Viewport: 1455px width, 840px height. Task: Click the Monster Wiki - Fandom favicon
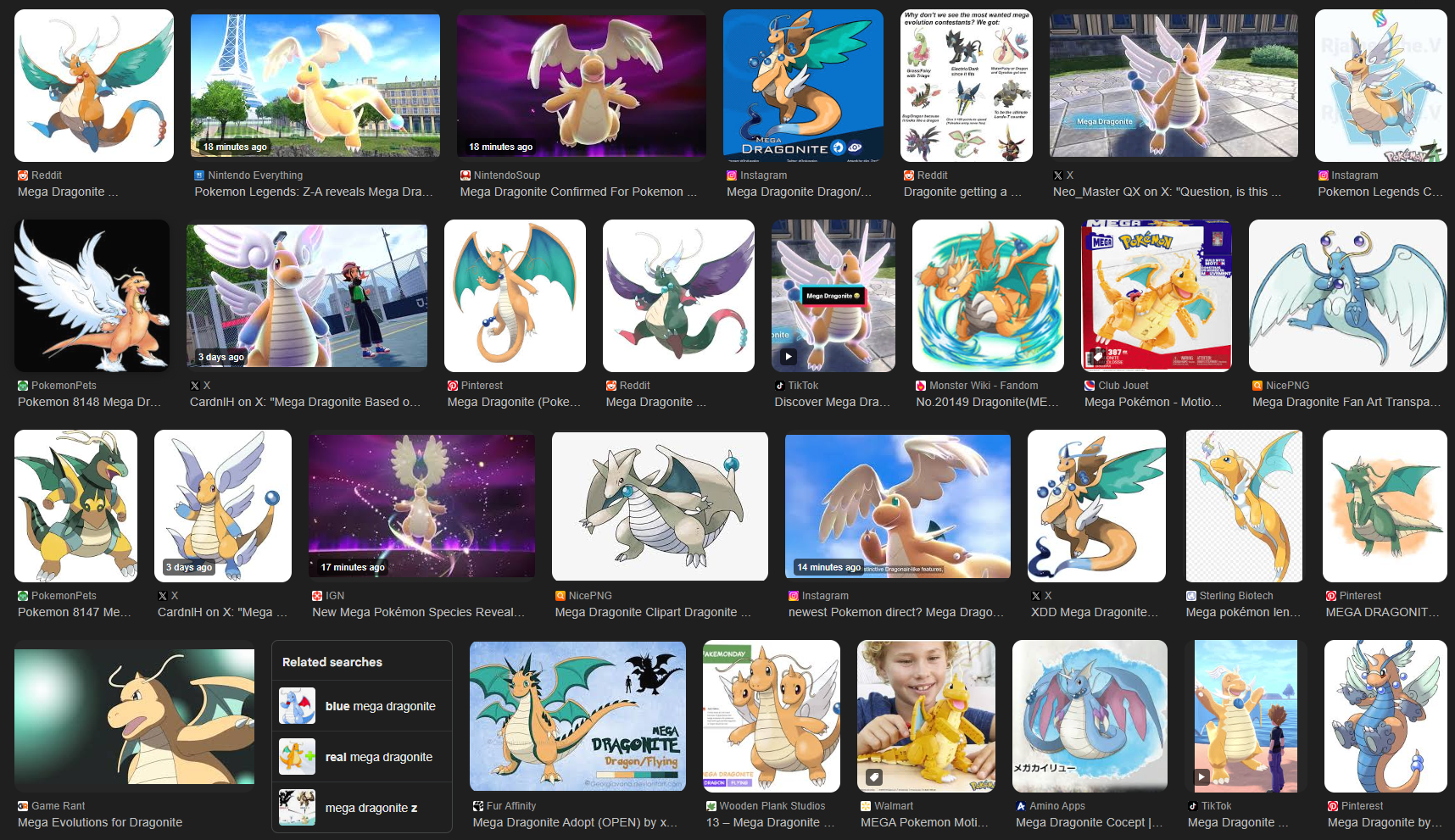point(921,386)
